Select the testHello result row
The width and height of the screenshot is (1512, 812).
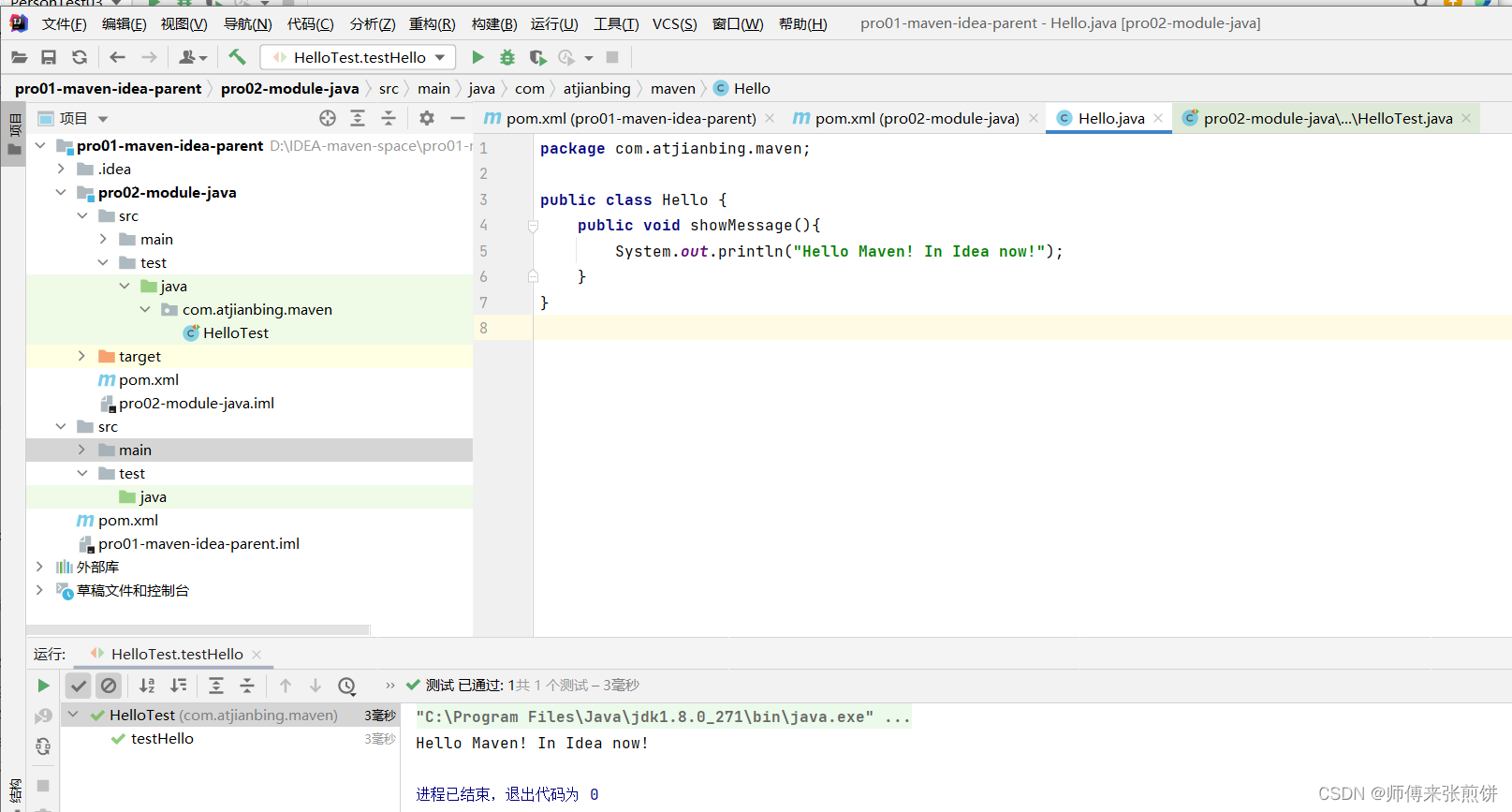(x=229, y=738)
